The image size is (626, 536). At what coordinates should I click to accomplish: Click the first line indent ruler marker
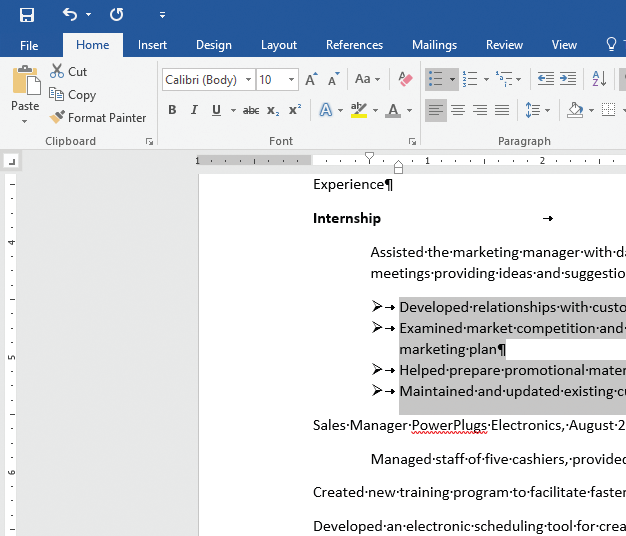coord(369,157)
